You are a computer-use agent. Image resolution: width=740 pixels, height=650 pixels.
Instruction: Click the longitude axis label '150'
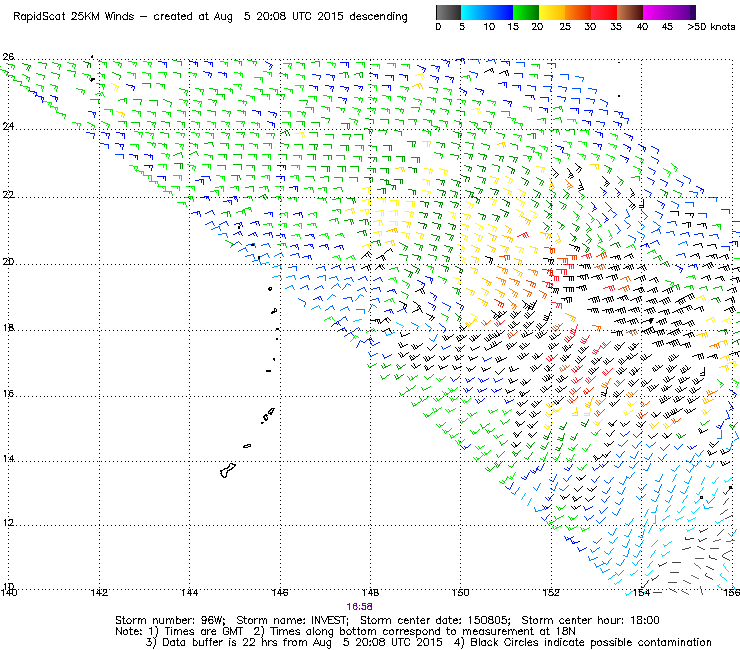461,592
